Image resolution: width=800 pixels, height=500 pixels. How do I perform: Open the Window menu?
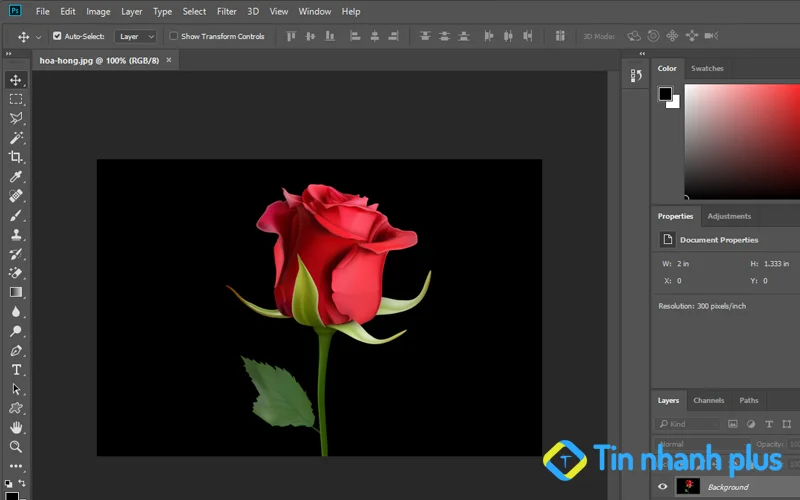point(315,11)
